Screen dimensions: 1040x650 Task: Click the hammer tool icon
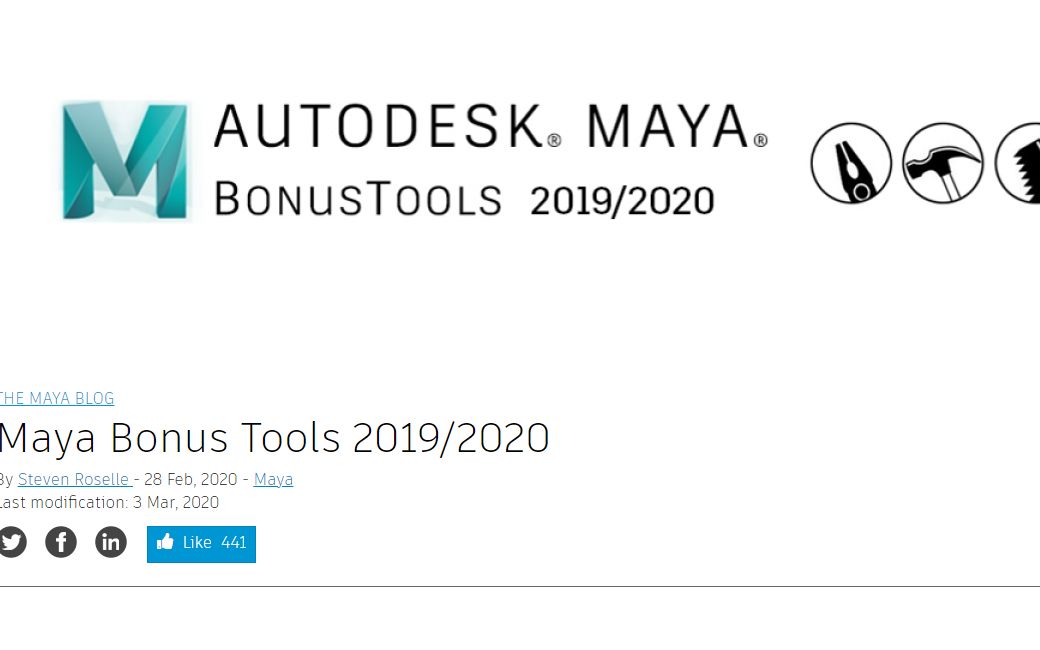click(x=941, y=164)
